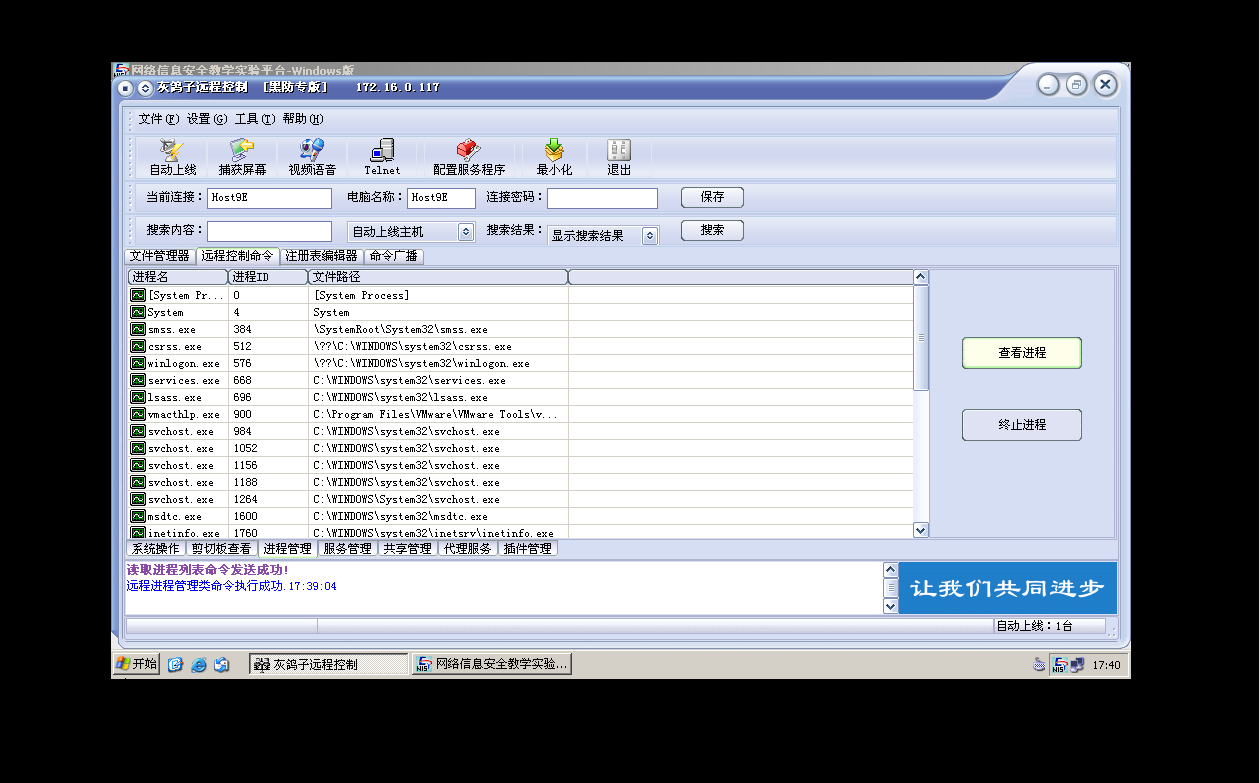
Task: Open the 自动上线主机 search type dropdown
Action: click(x=463, y=230)
